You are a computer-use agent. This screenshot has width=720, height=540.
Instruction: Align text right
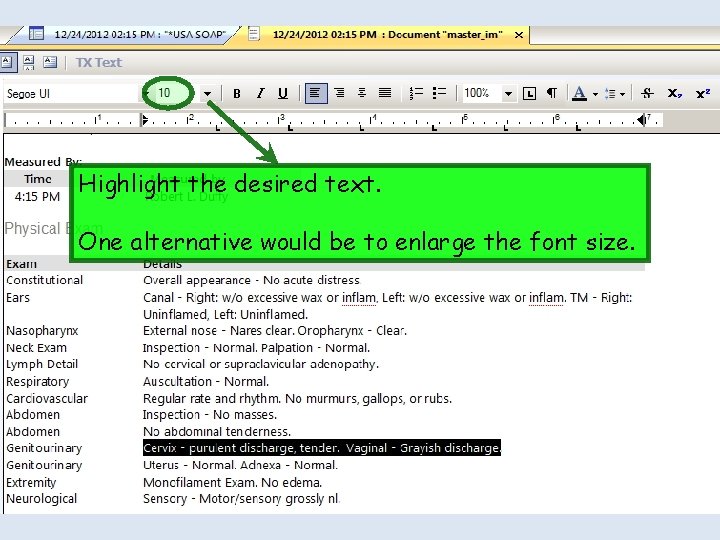[x=339, y=94]
